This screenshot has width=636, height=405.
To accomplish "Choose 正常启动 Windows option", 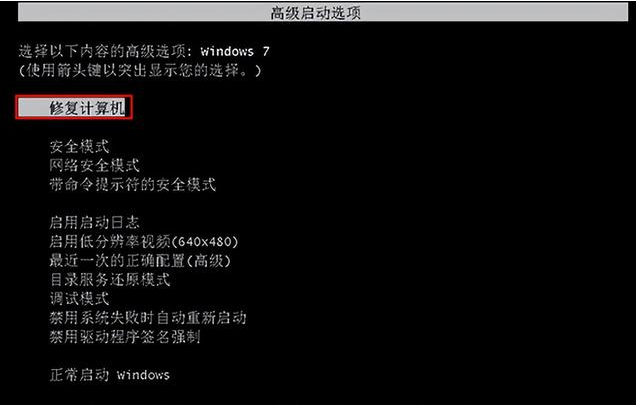I will [x=110, y=375].
